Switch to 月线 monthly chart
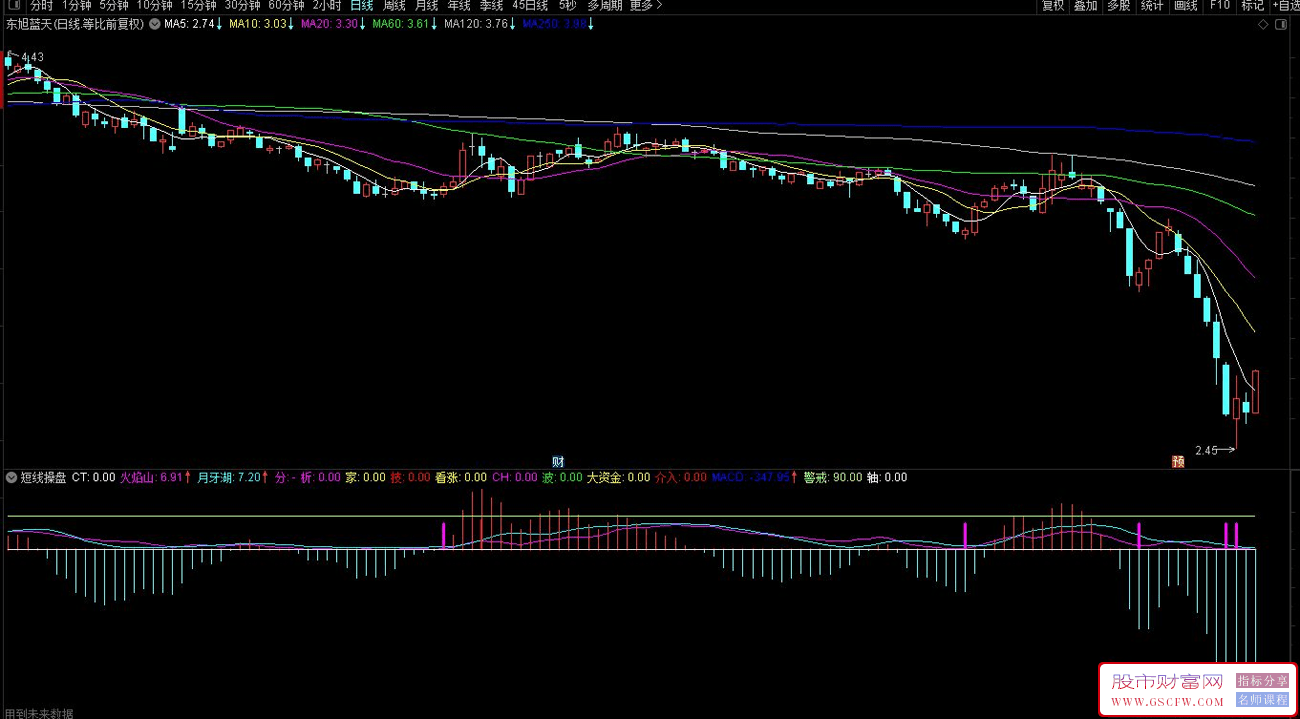 [426, 5]
